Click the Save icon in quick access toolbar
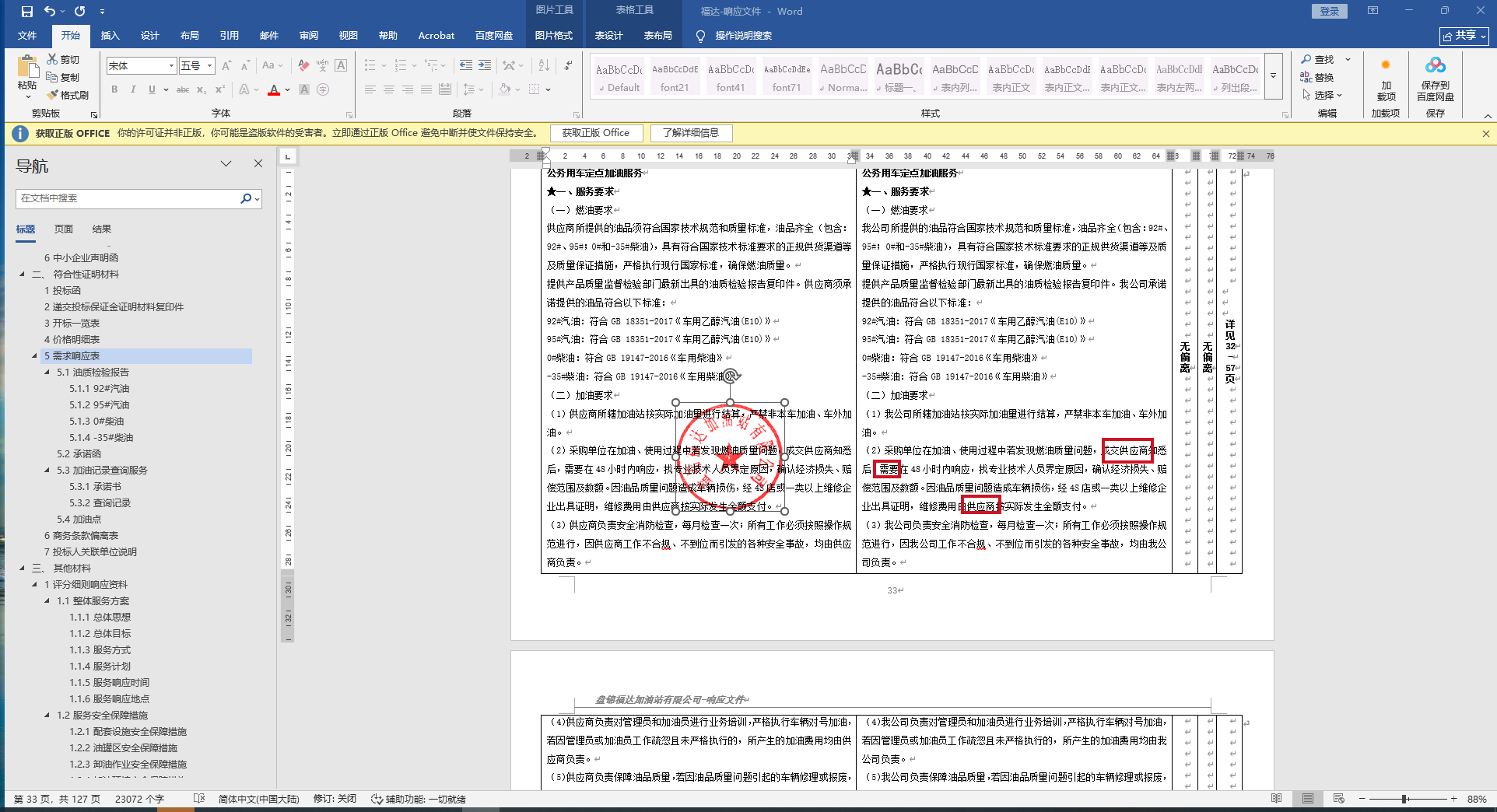 tap(27, 11)
